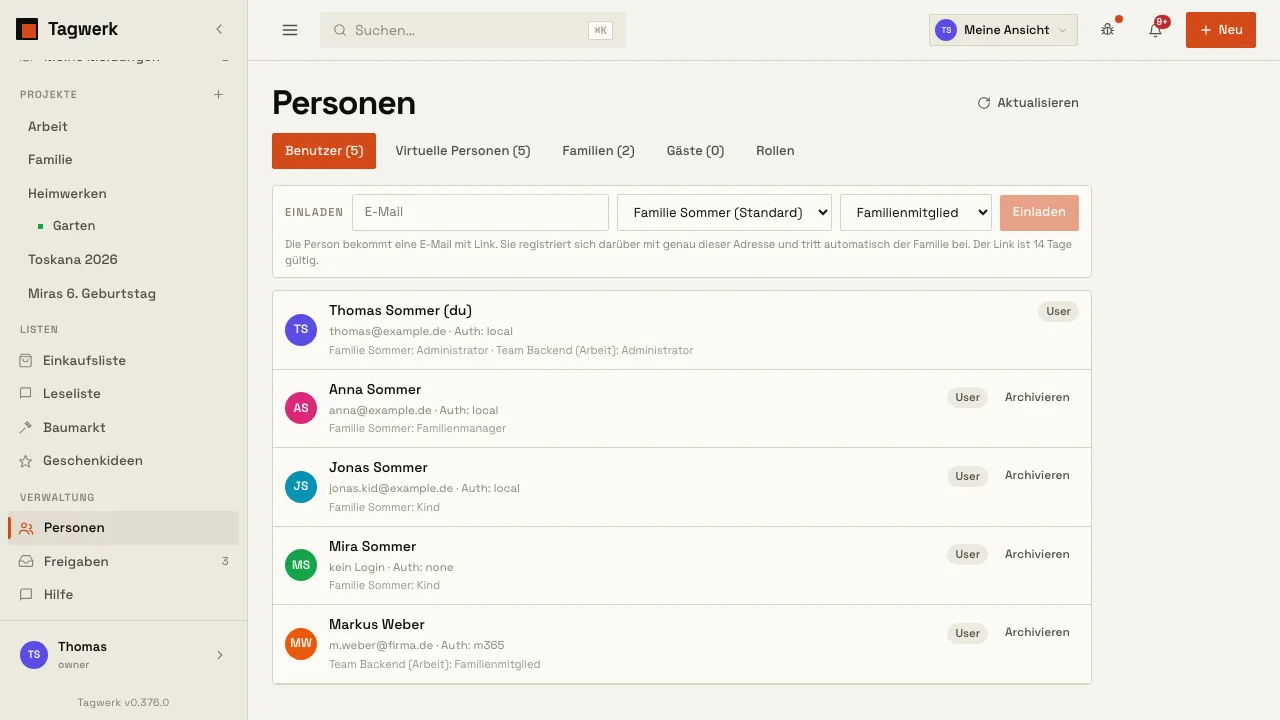Click the Suchen search field
The height and width of the screenshot is (720, 1280).
click(473, 30)
